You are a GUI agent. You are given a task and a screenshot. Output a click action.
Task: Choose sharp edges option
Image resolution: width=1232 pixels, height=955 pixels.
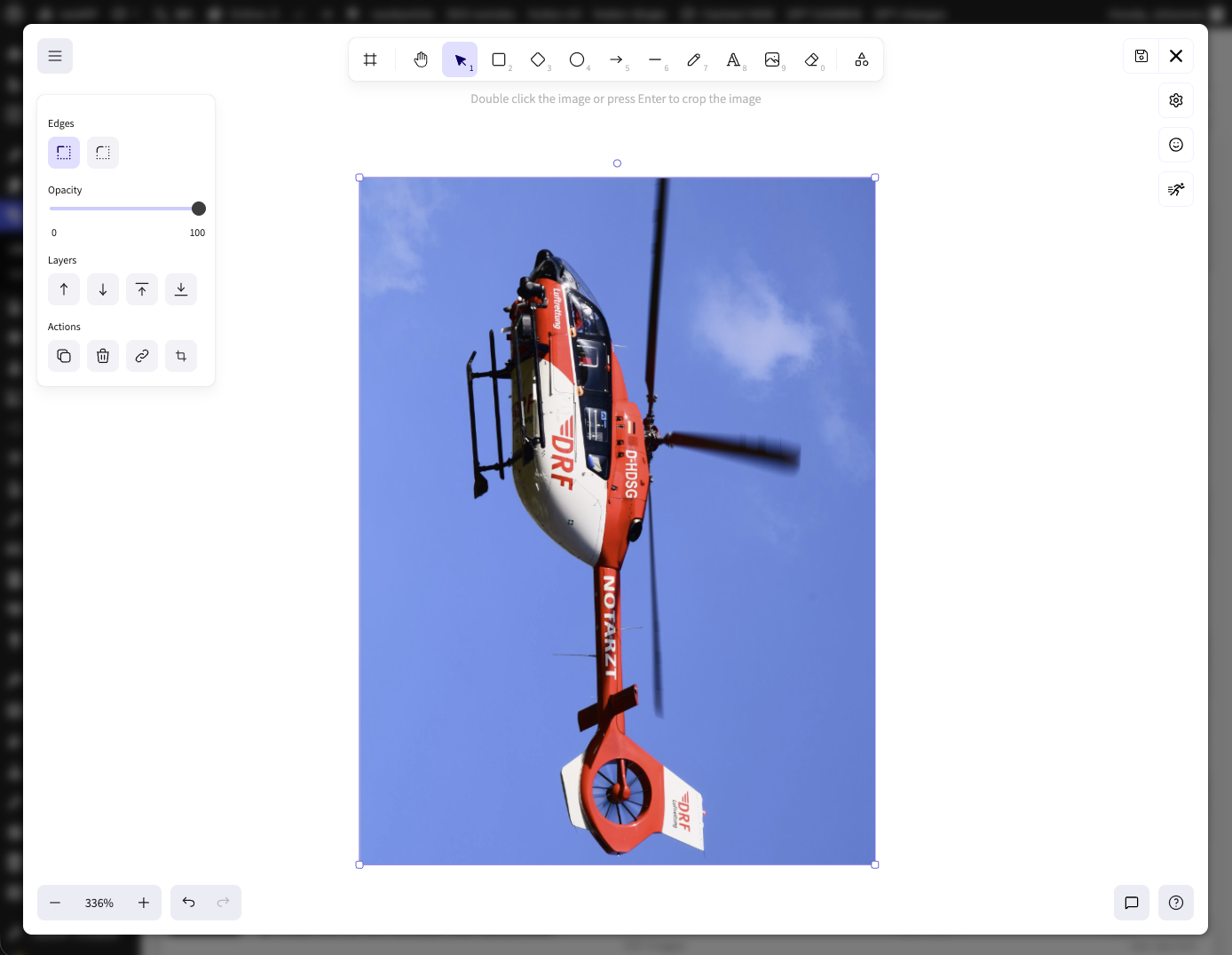(64, 153)
